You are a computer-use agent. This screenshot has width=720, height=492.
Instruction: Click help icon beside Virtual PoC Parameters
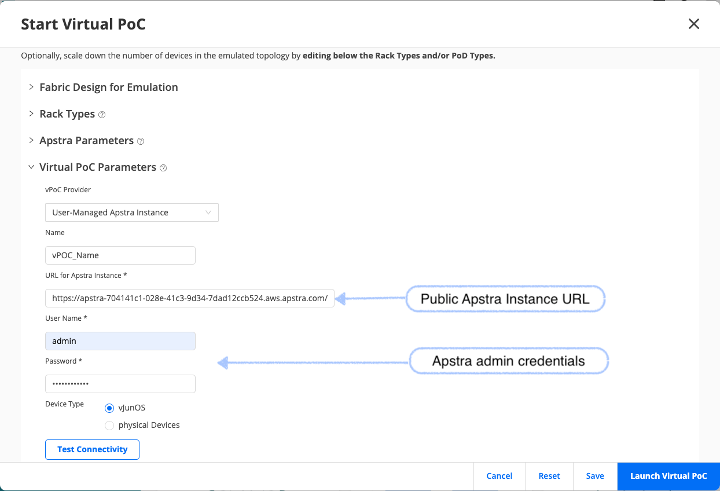pyautogui.click(x=163, y=168)
